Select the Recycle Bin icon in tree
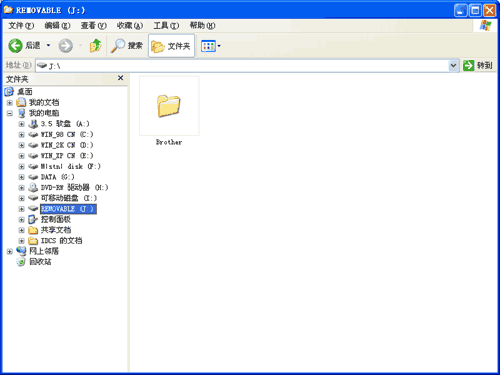Screen dimensions: 500x375 pos(21,262)
